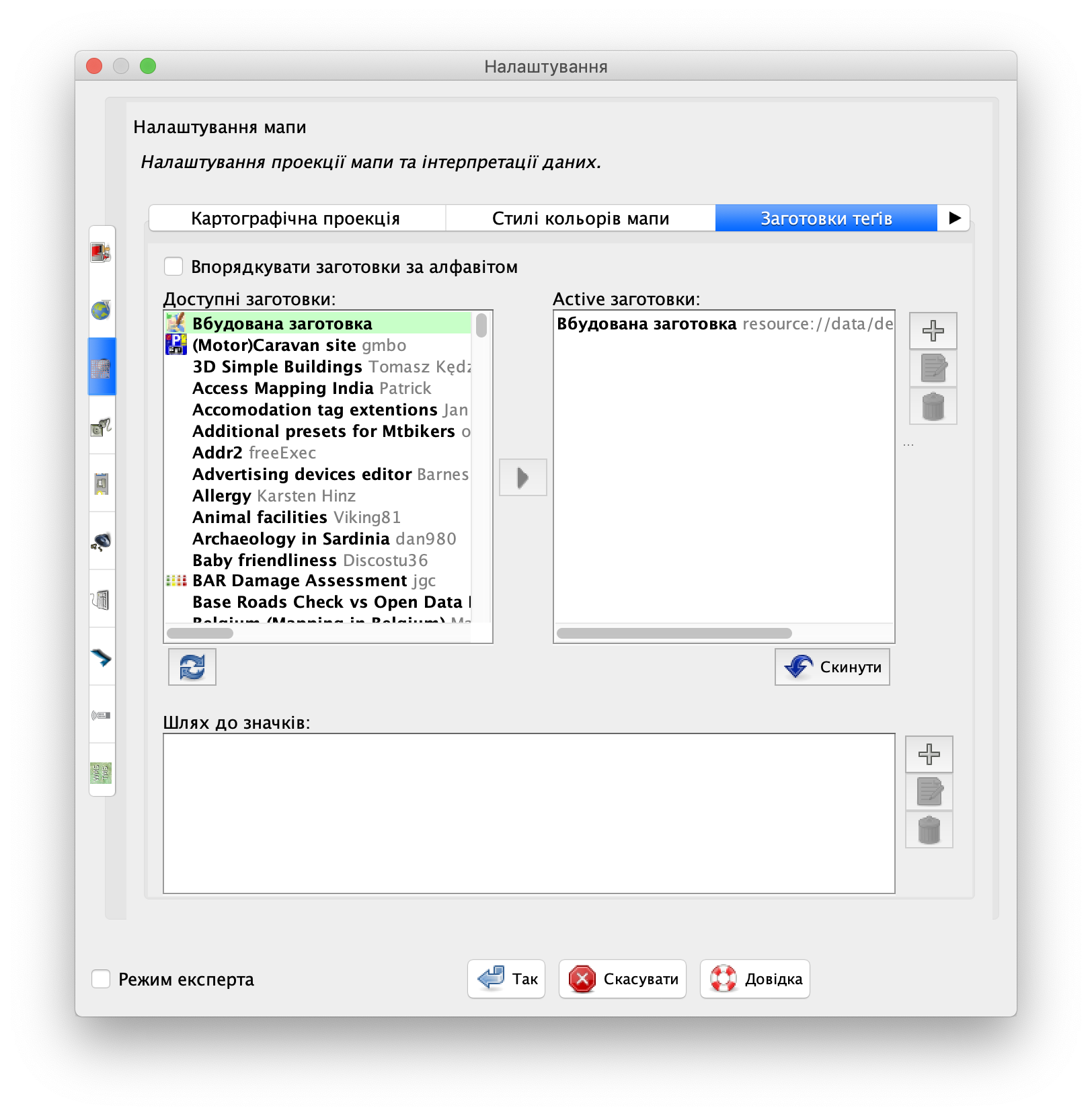1092x1116 pixels.
Task: Select Access Mapping India preset
Action: tap(318, 388)
